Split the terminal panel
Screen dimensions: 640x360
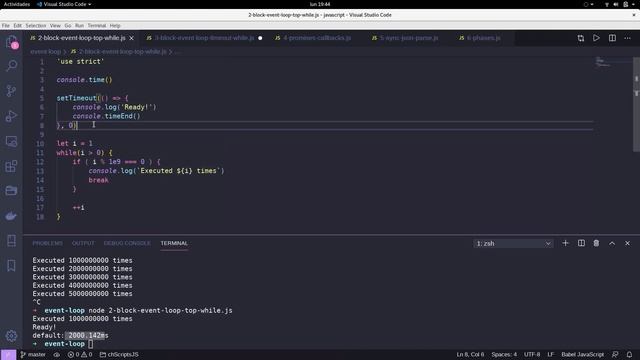(581, 243)
